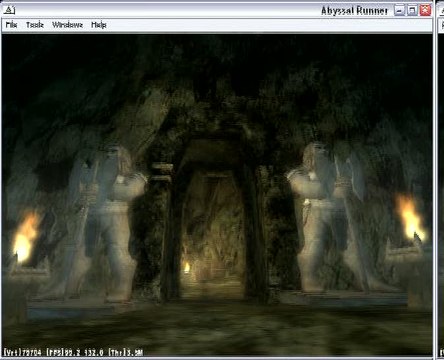Click the [FPS] frame rate readout
This screenshot has width=444, height=360.
tap(75, 352)
